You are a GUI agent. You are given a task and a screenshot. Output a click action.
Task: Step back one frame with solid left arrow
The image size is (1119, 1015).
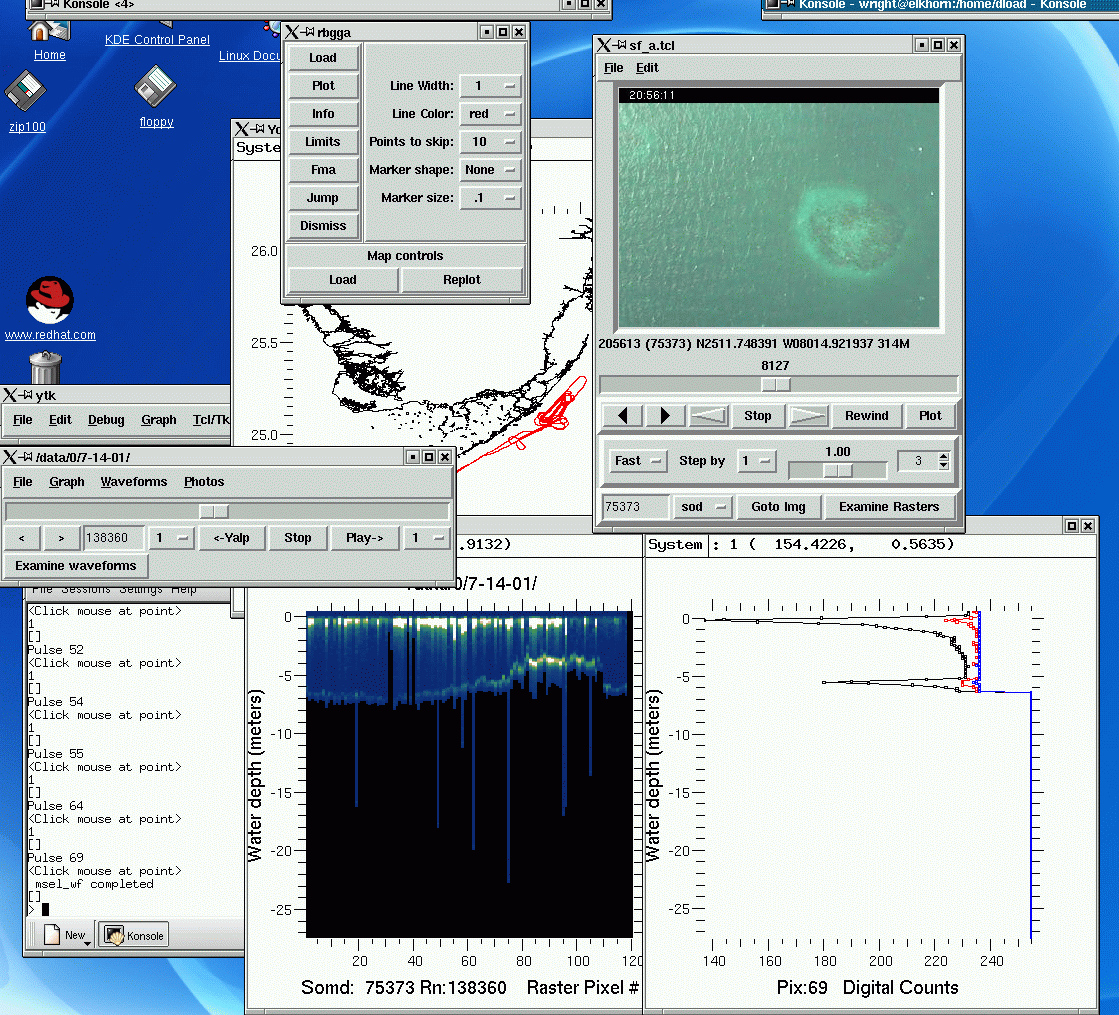[621, 416]
